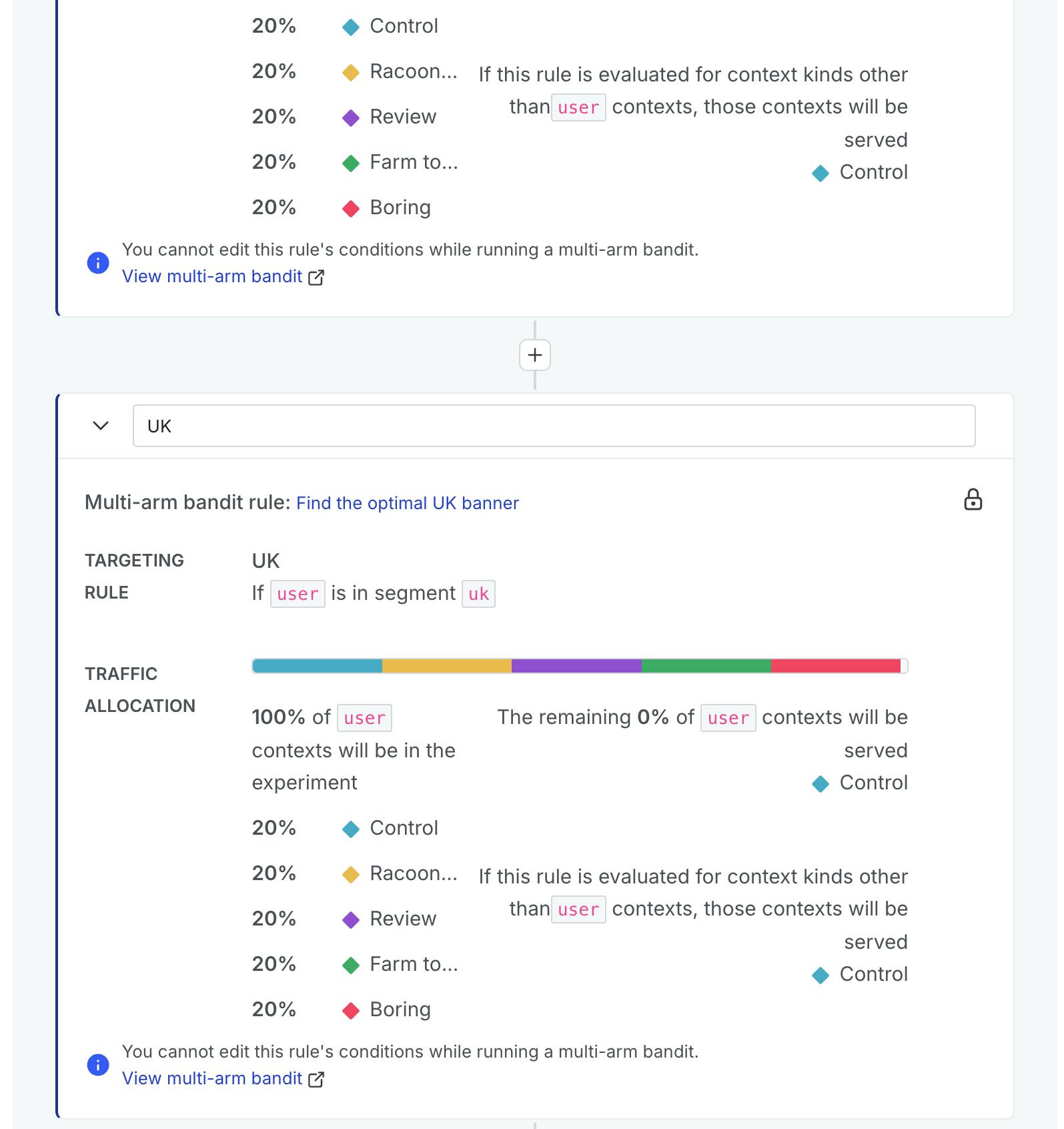Click the green segment of UK traffic bar
This screenshot has width=1064, height=1129.
click(706, 666)
